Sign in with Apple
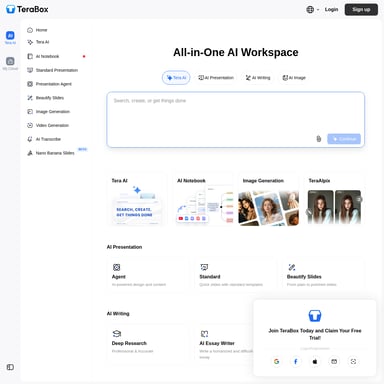Image resolution: width=384 pixels, height=384 pixels. tap(315, 361)
